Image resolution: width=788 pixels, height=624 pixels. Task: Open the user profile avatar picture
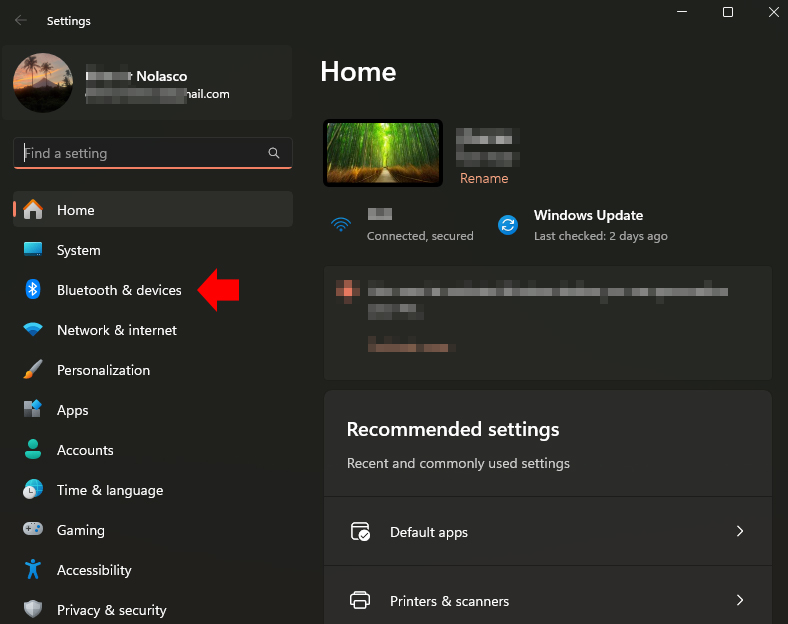pyautogui.click(x=43, y=83)
